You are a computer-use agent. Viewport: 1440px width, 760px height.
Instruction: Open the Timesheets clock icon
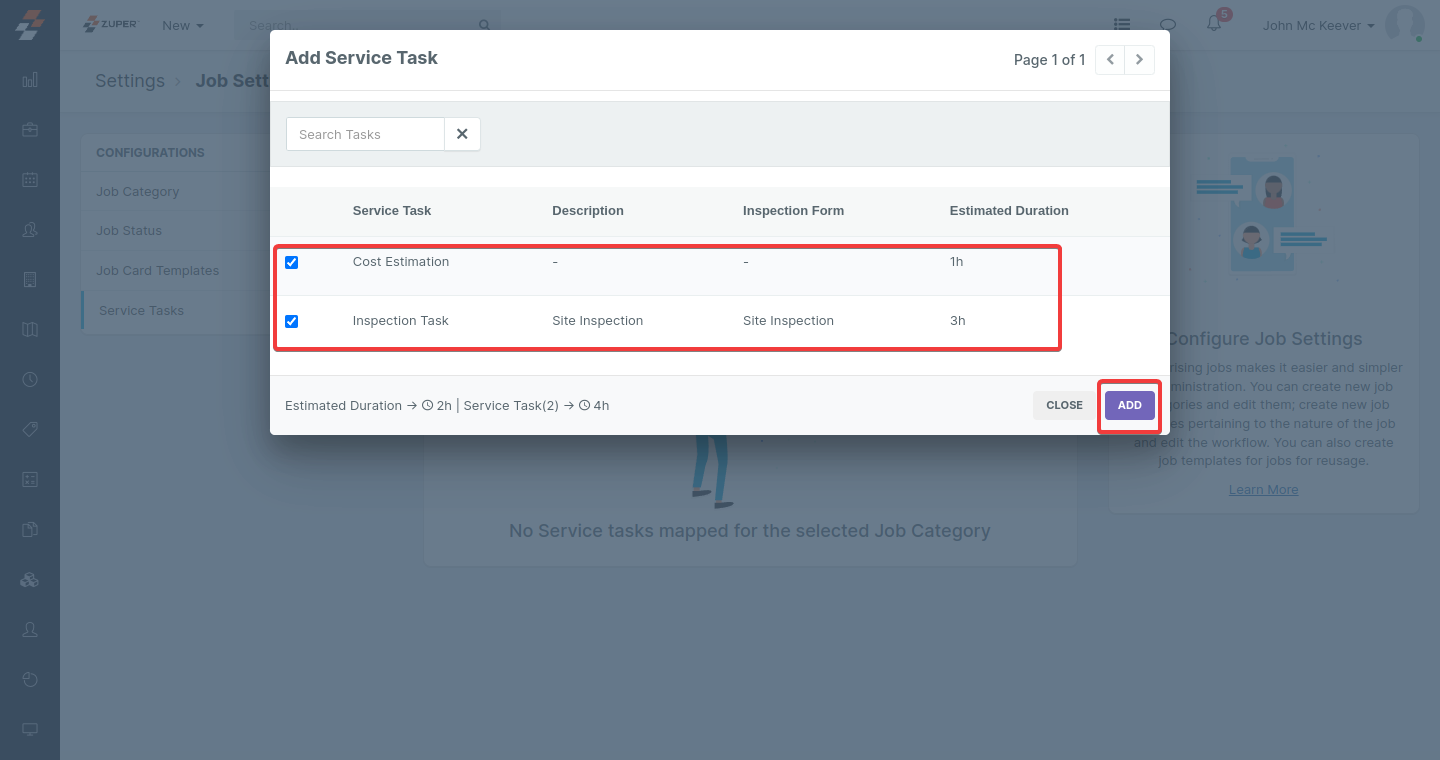(x=30, y=379)
